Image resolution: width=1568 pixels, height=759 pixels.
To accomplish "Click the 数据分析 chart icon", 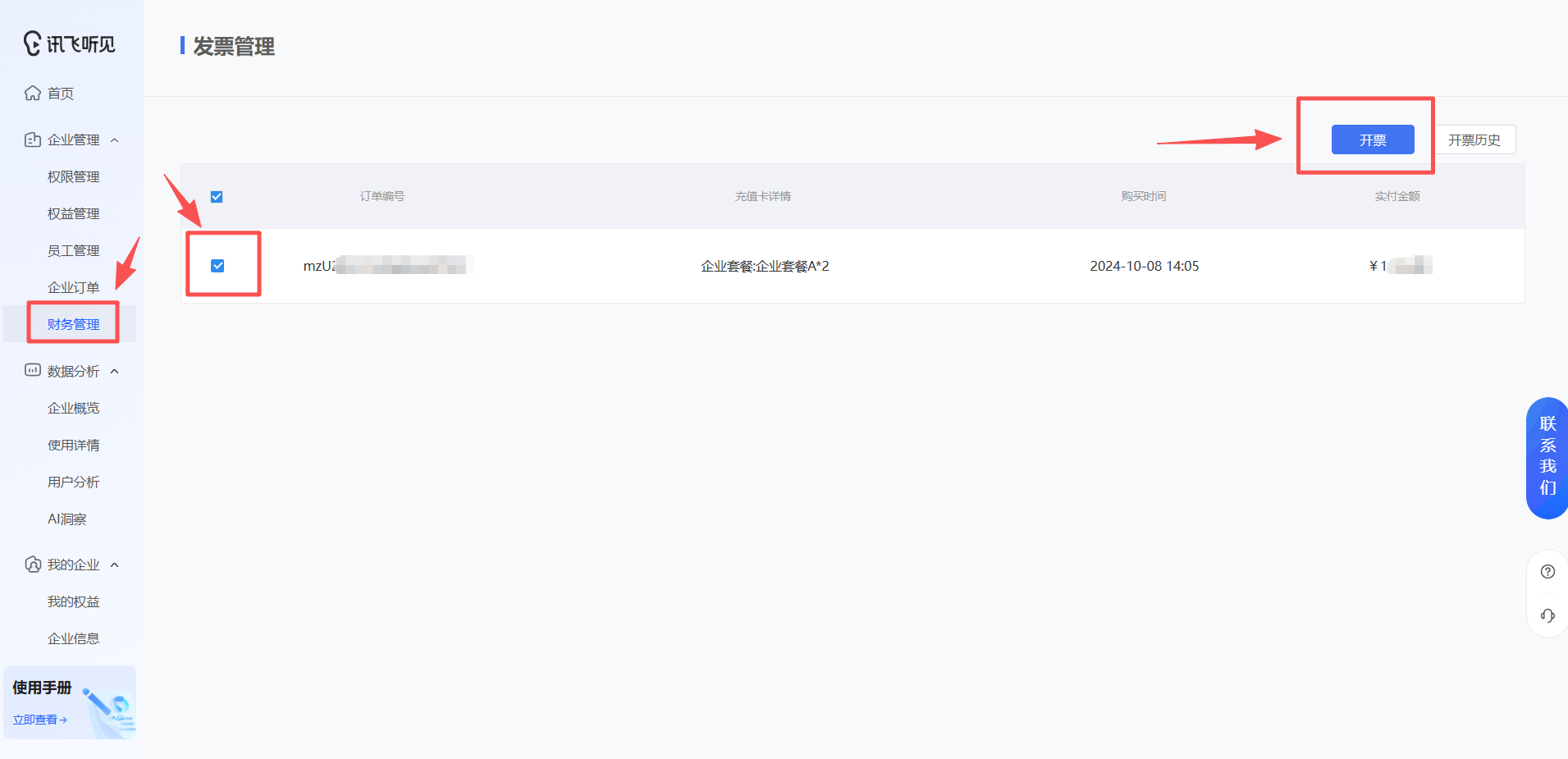I will [x=31, y=370].
